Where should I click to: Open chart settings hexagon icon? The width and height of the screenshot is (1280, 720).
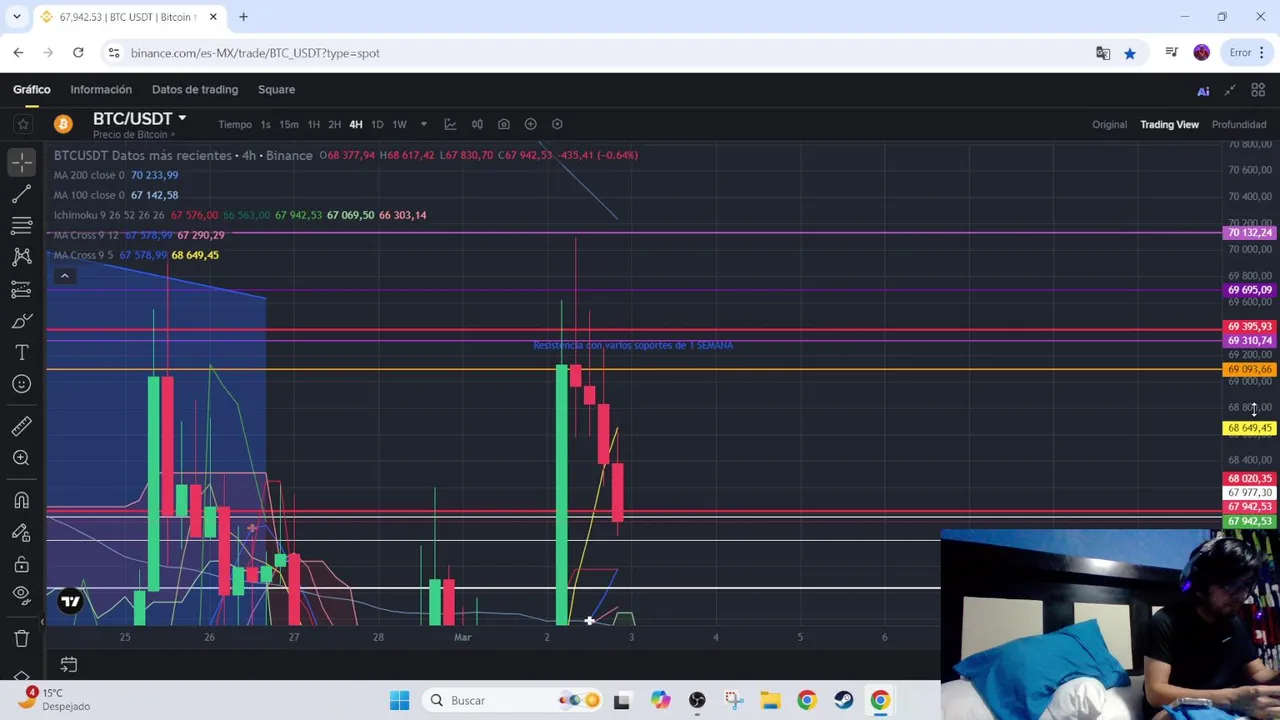click(557, 124)
